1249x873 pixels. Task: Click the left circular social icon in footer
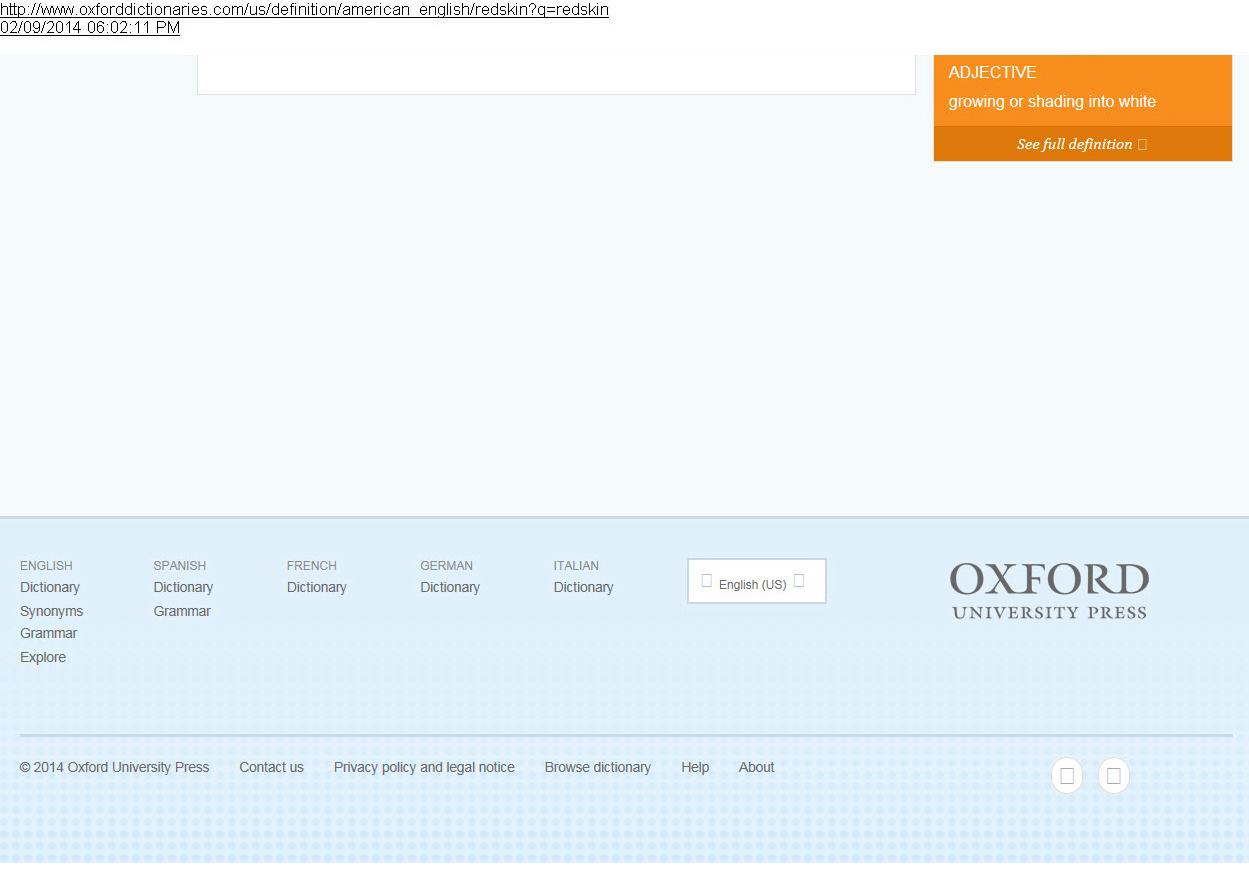point(1067,776)
